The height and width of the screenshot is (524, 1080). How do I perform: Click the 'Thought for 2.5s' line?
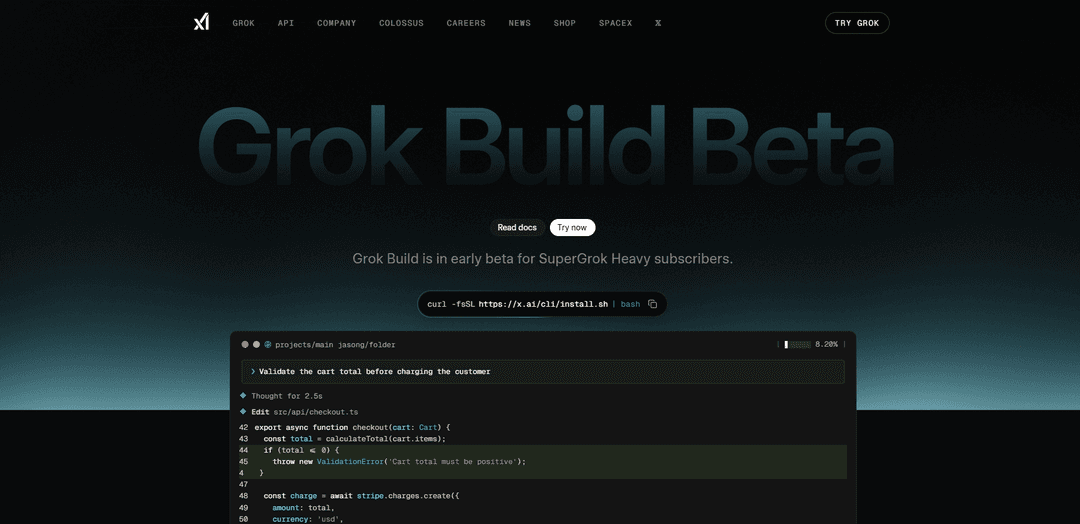(x=287, y=396)
